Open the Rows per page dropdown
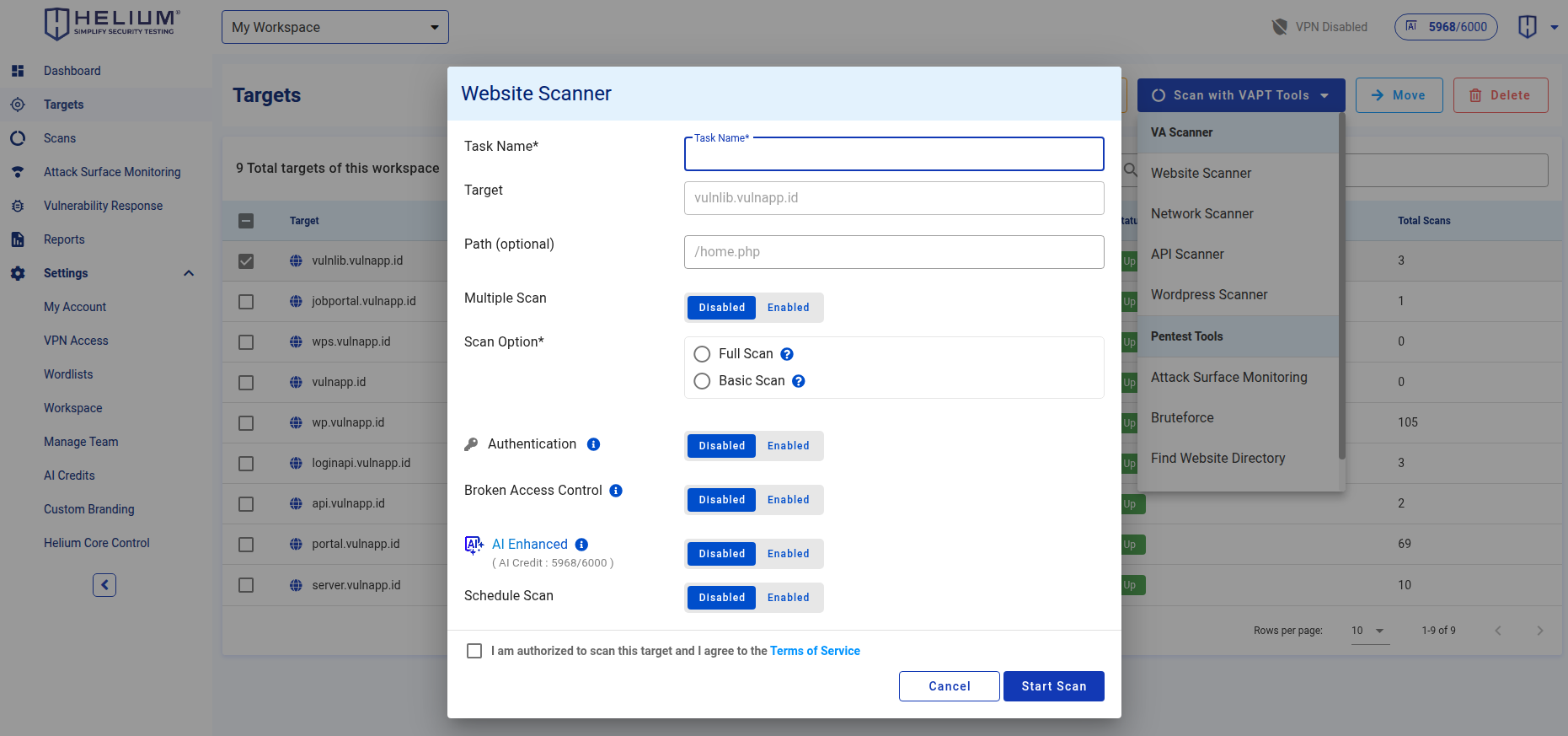 click(1371, 631)
